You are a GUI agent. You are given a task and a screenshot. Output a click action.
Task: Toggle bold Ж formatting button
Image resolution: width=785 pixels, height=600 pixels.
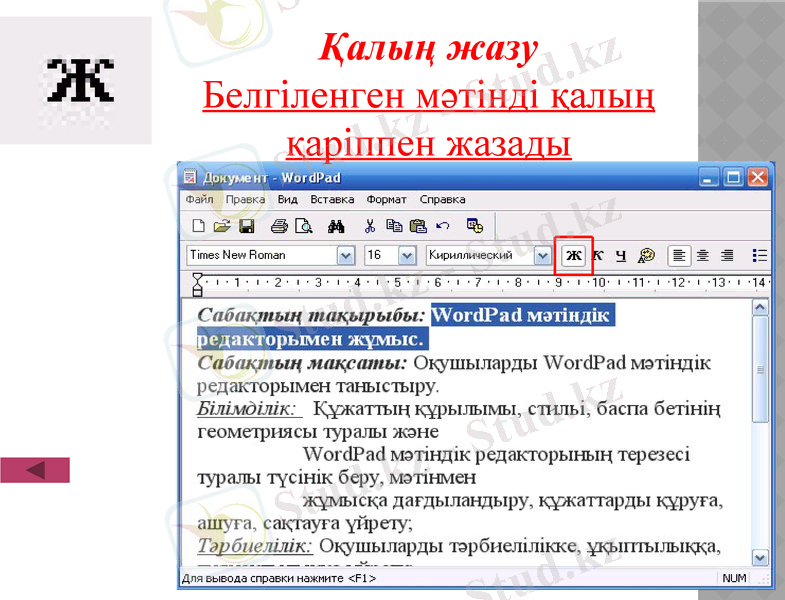click(x=573, y=255)
